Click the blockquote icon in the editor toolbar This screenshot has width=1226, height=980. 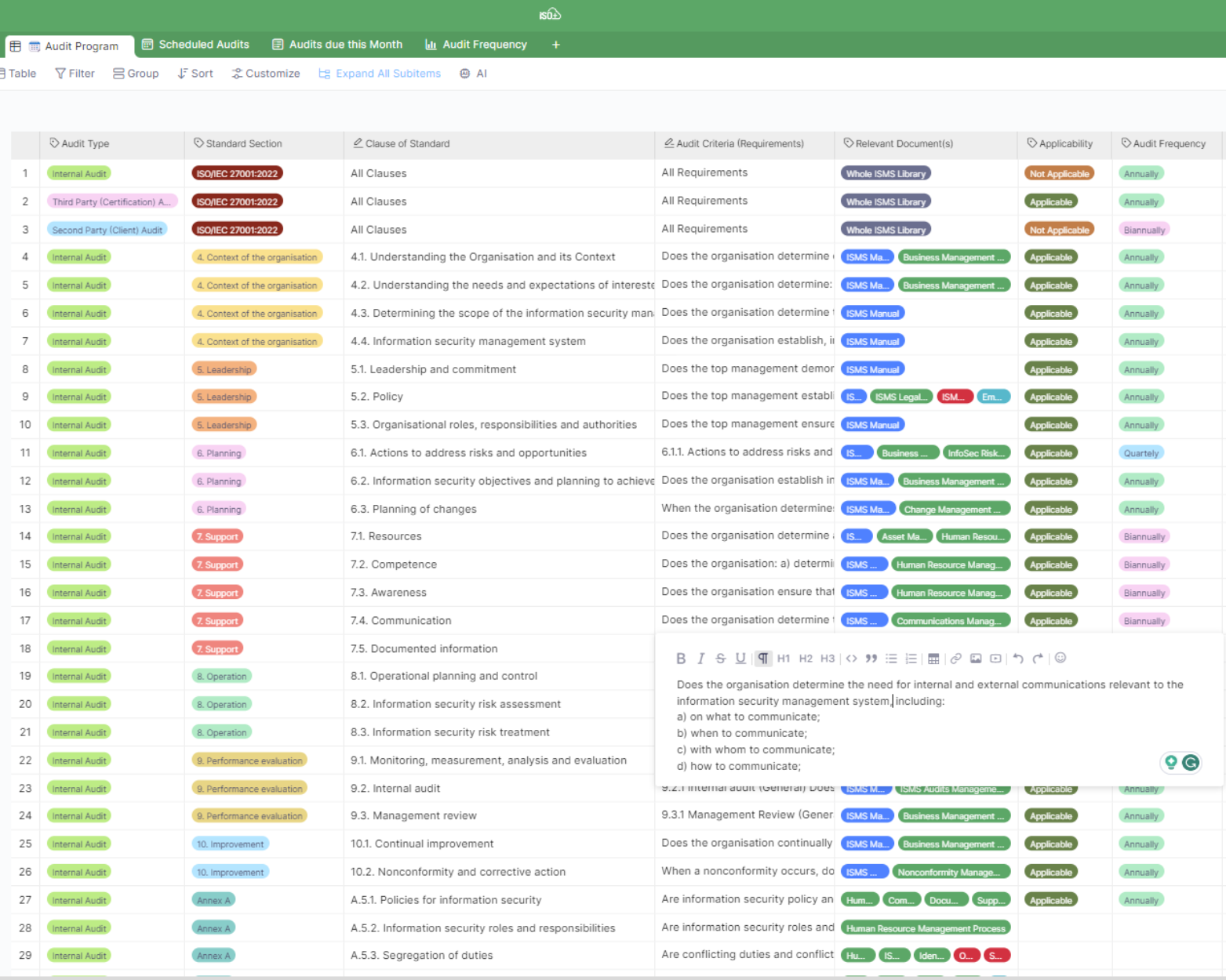[x=871, y=659]
